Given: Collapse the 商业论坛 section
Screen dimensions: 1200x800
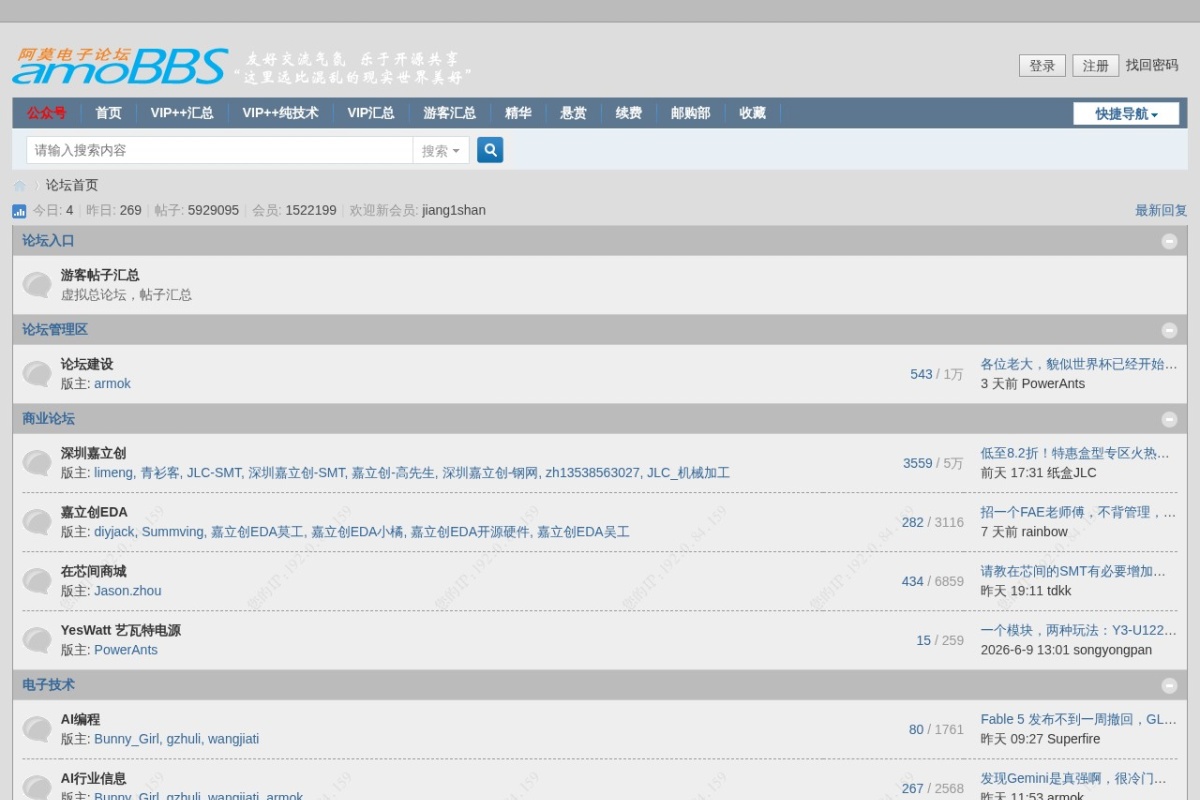Looking at the screenshot, I should (x=1169, y=419).
